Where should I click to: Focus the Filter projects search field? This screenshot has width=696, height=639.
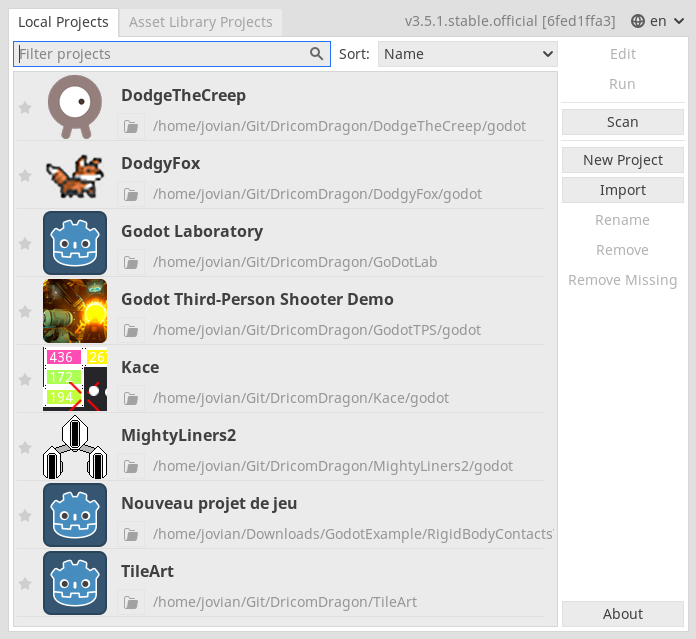pyautogui.click(x=172, y=54)
